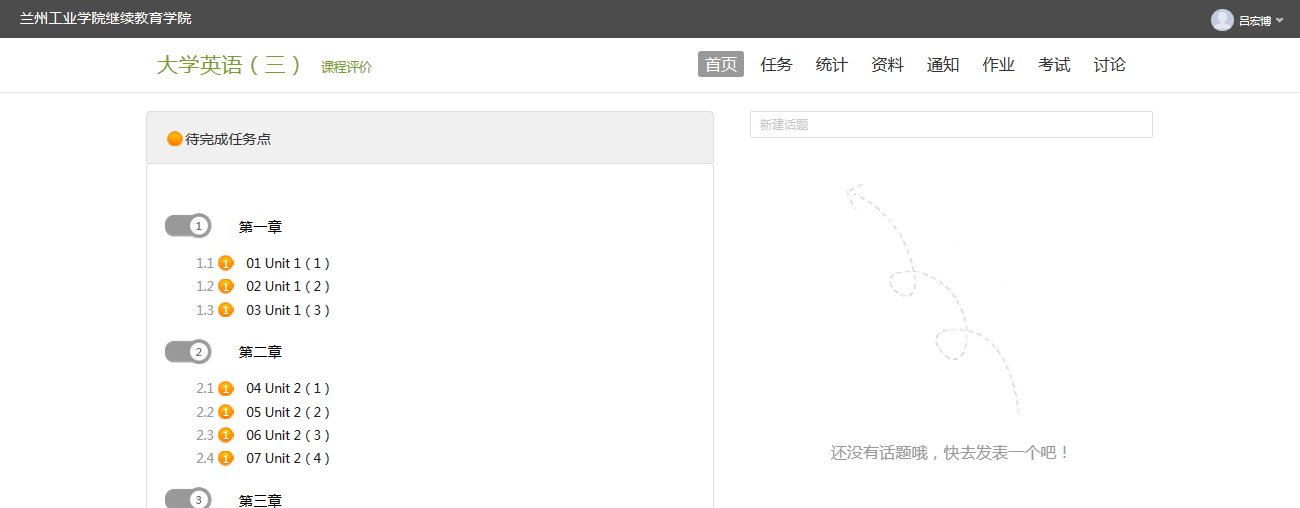Click orange badge beside 06 Unit 2 (3)

coord(226,435)
